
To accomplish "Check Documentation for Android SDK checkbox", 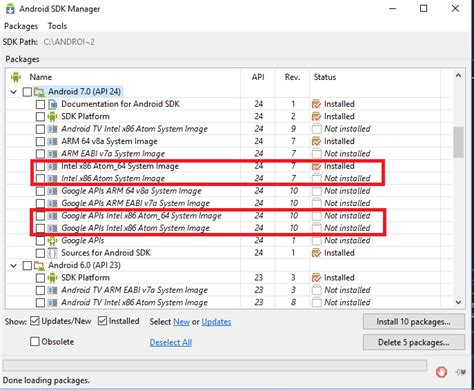I will [x=40, y=104].
